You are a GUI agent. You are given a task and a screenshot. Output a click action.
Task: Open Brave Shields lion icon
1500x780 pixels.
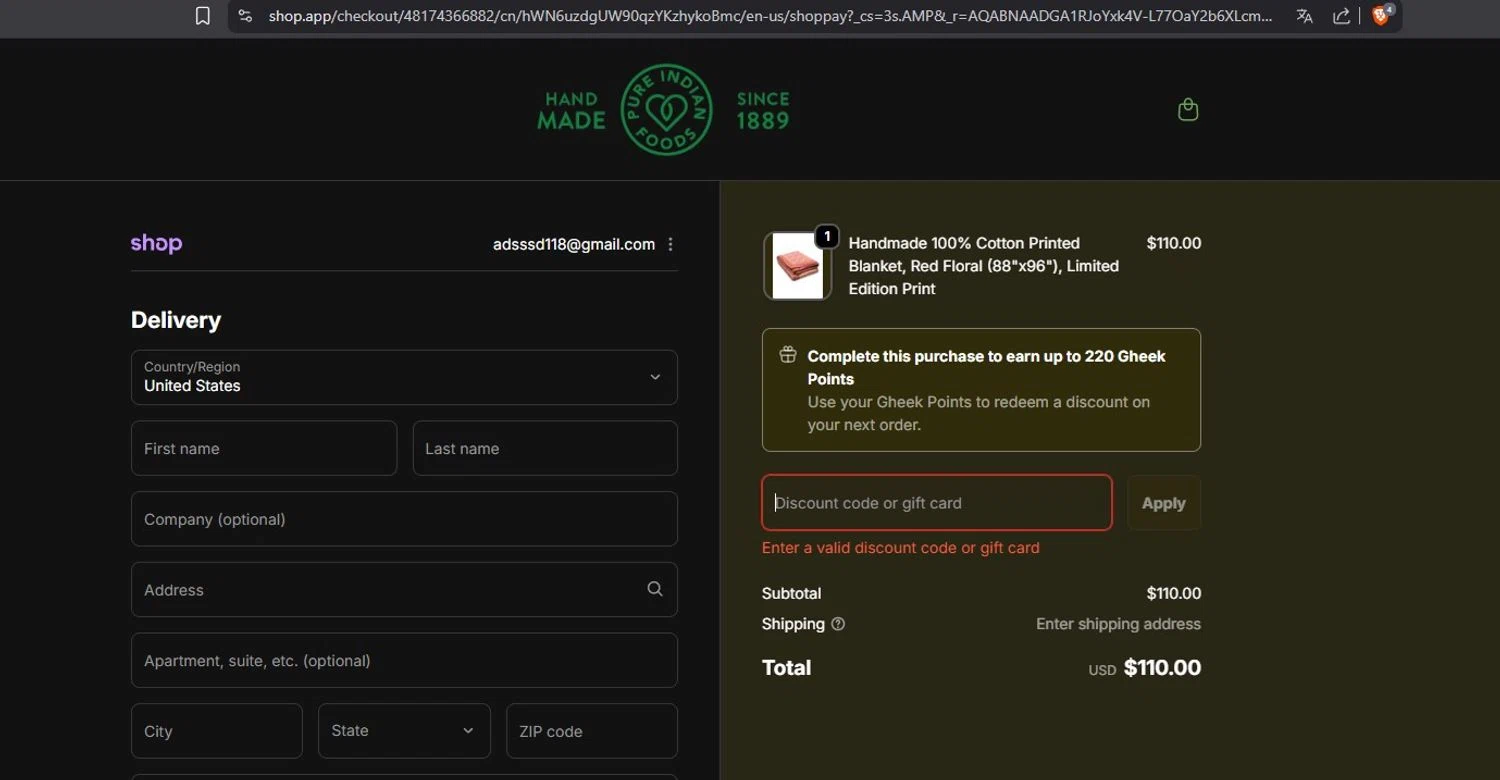[x=1381, y=15]
